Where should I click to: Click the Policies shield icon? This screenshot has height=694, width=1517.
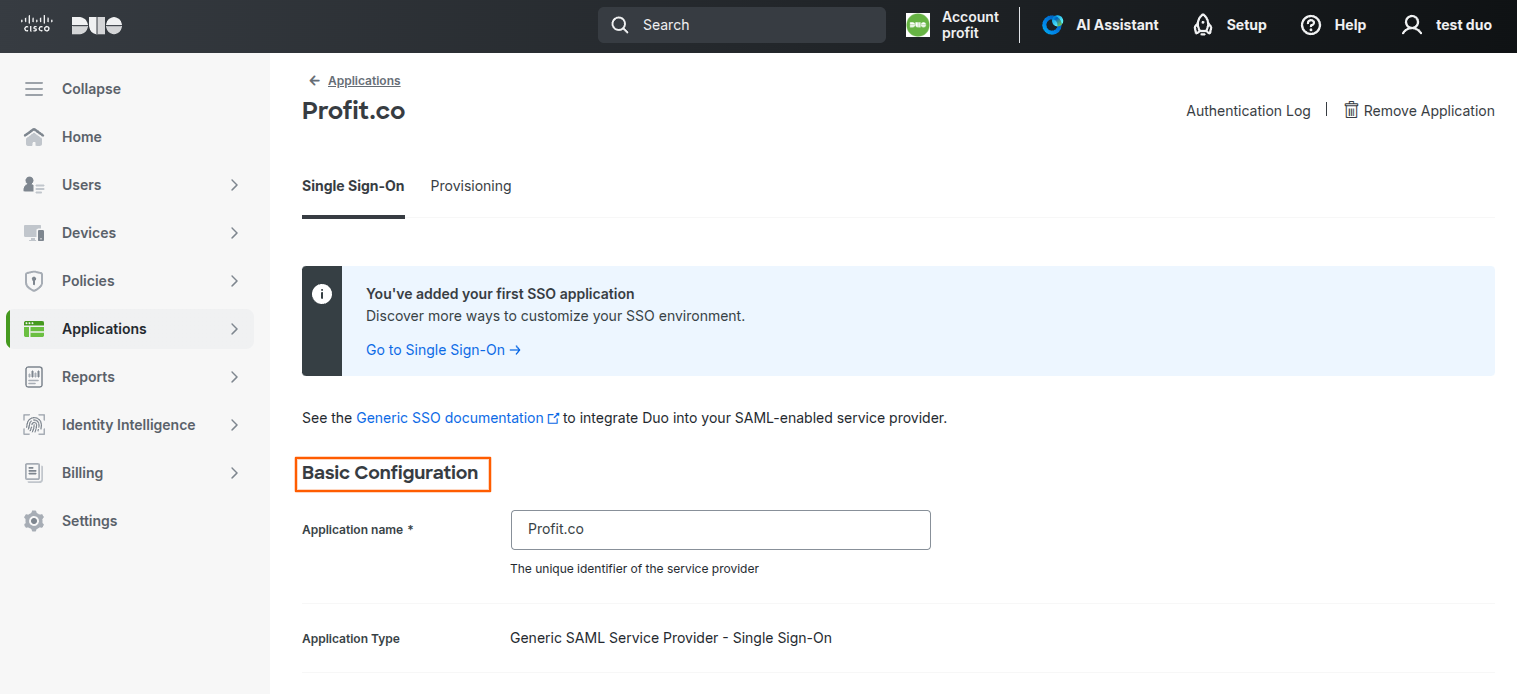[x=34, y=281]
